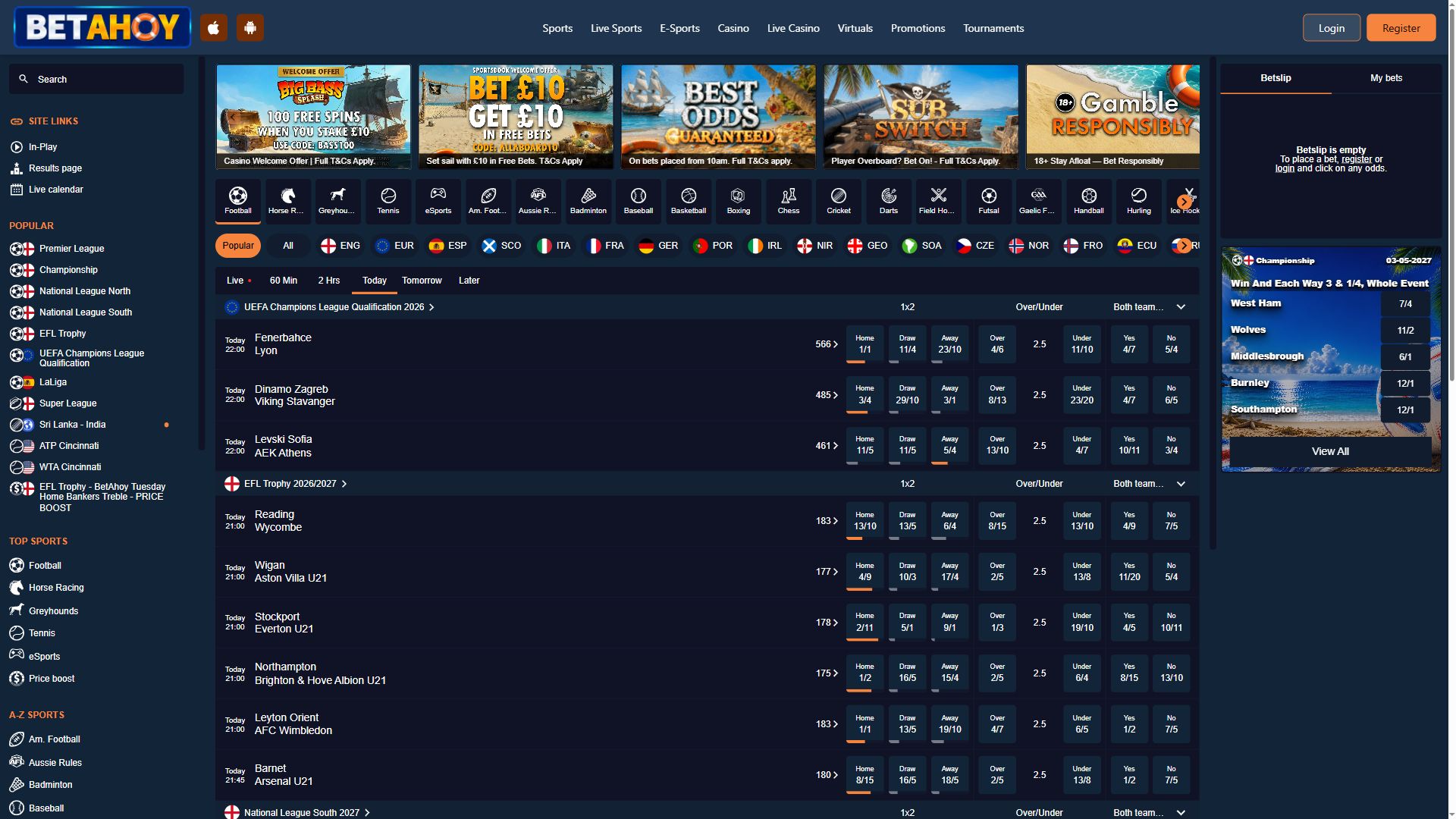1456x819 pixels.
Task: Expand market dropdown for National League South
Action: coord(1181,812)
